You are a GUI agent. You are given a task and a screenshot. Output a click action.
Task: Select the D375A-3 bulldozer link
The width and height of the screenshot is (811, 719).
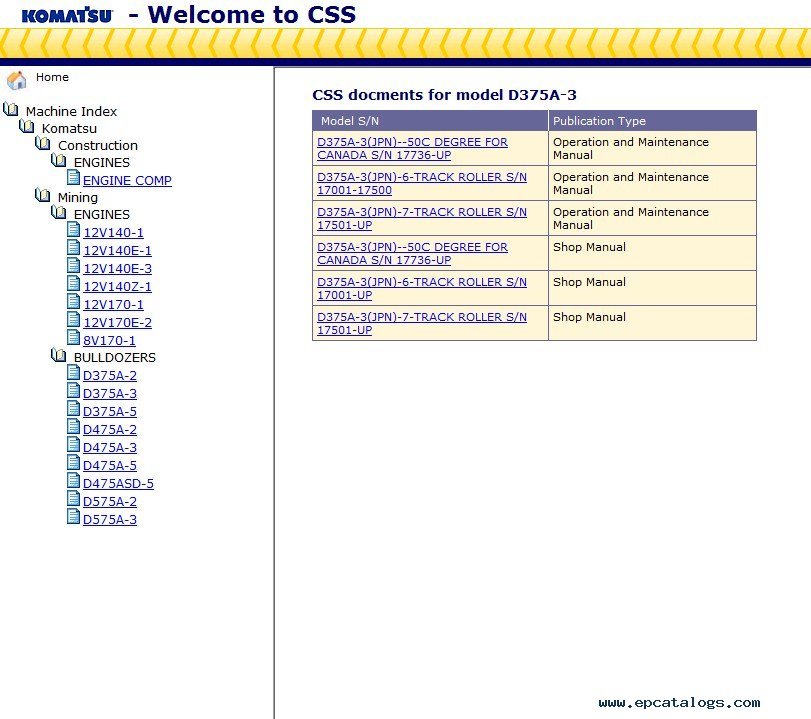pos(110,394)
